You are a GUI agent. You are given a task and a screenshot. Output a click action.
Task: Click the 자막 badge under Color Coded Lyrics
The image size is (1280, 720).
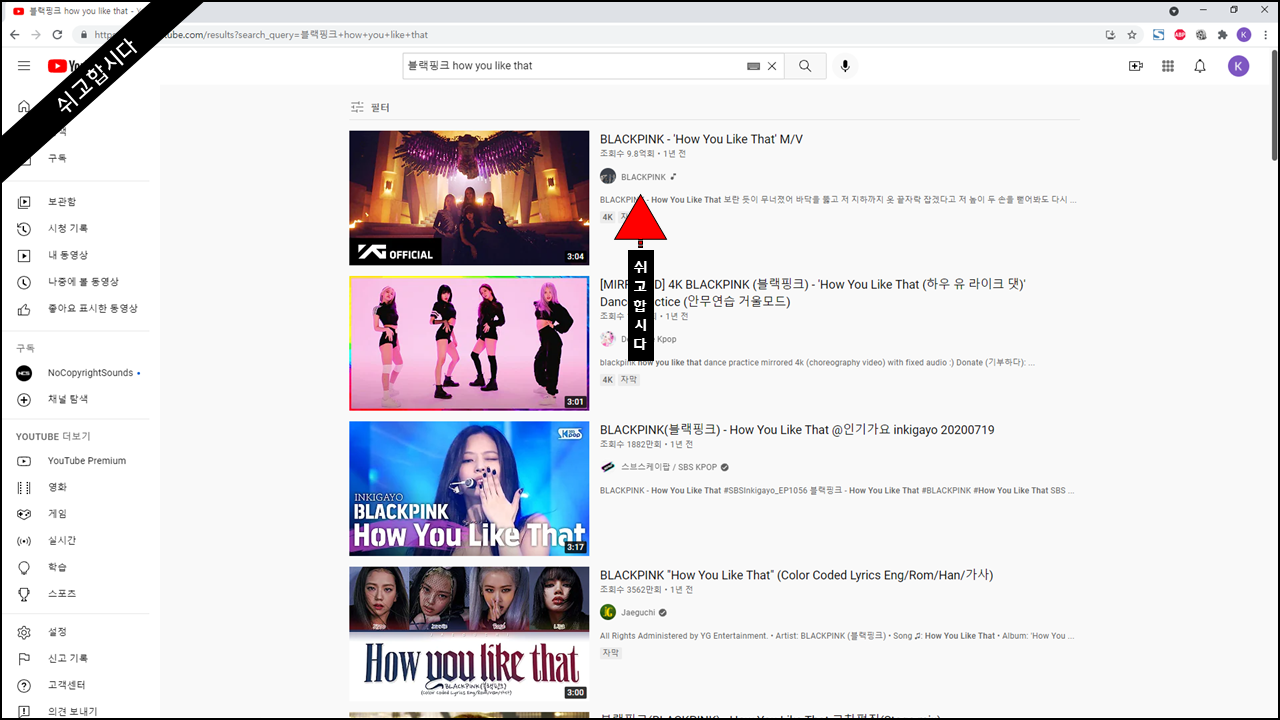610,653
